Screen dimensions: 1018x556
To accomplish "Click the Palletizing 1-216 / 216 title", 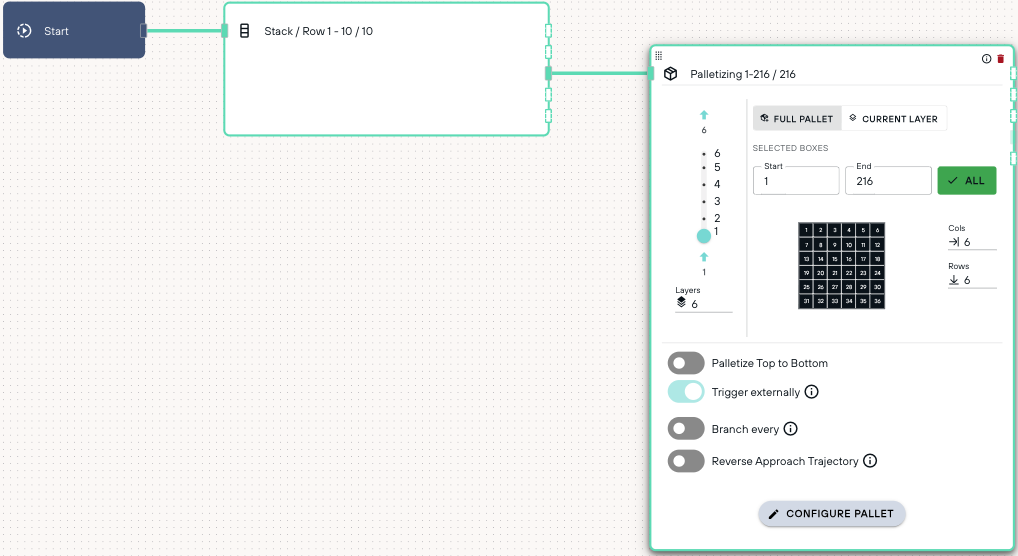I will (x=743, y=74).
